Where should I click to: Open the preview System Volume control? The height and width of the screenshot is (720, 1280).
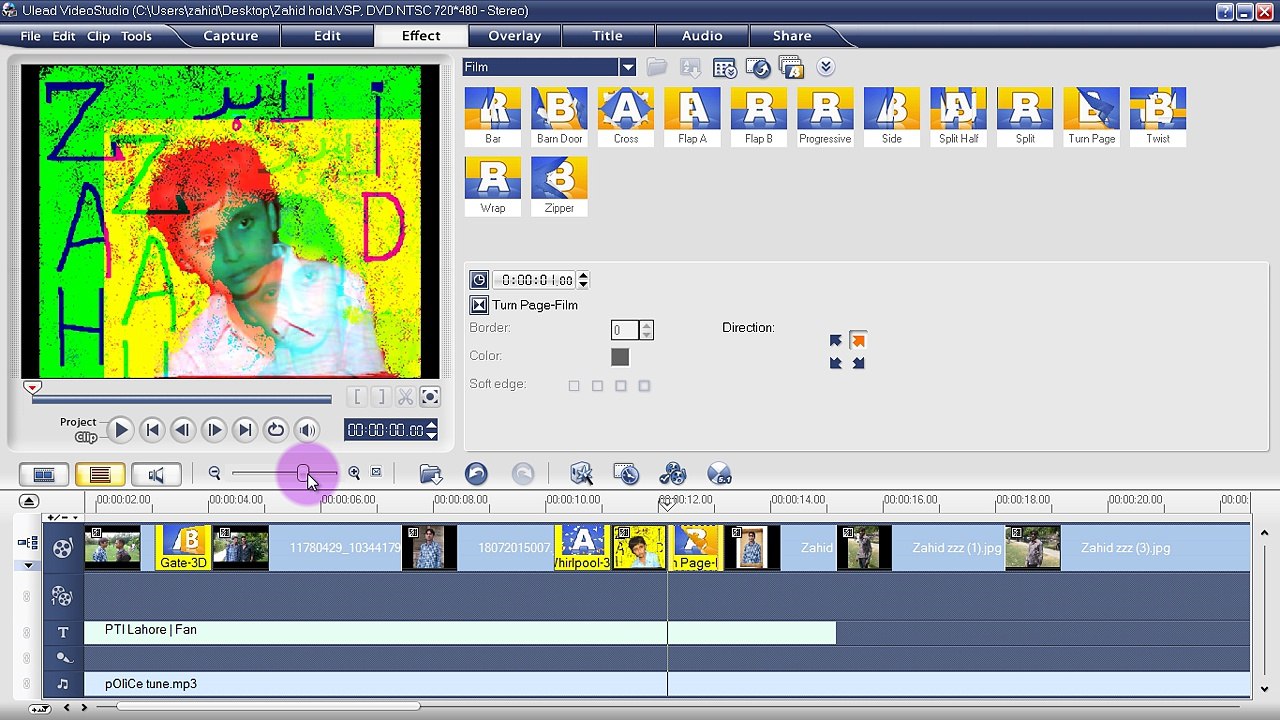(307, 430)
